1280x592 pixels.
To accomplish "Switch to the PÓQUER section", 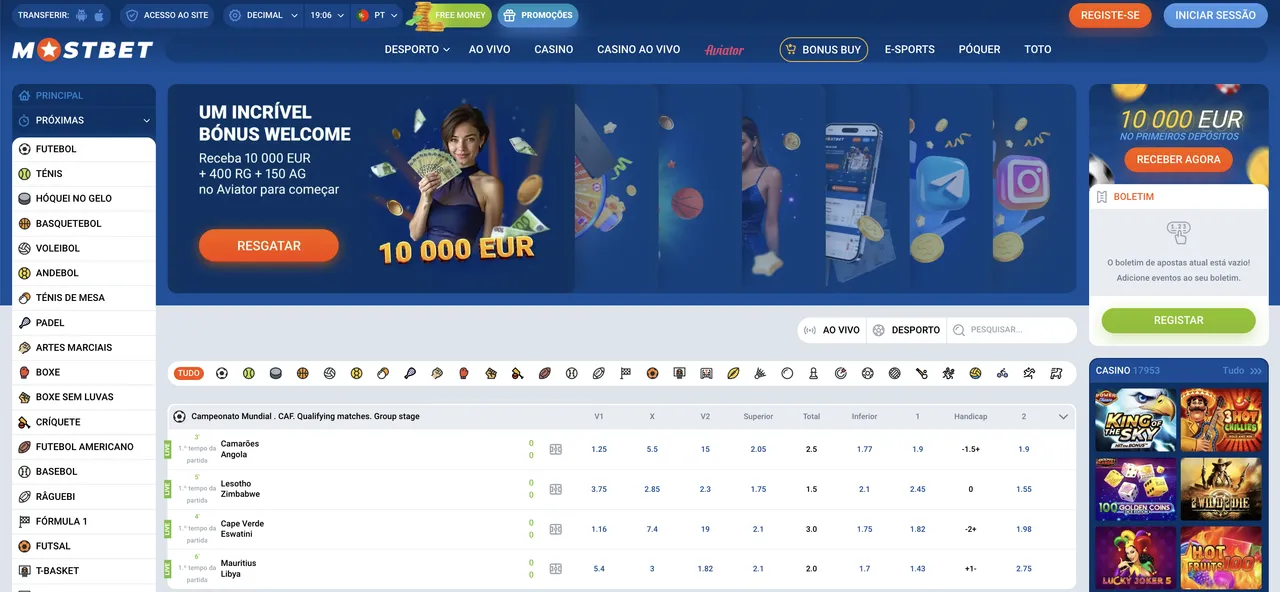I will 979,49.
